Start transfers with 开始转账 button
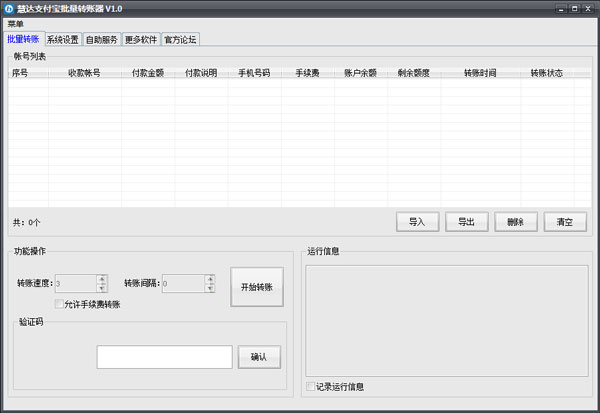Screen dimensions: 600x413 point(257,287)
